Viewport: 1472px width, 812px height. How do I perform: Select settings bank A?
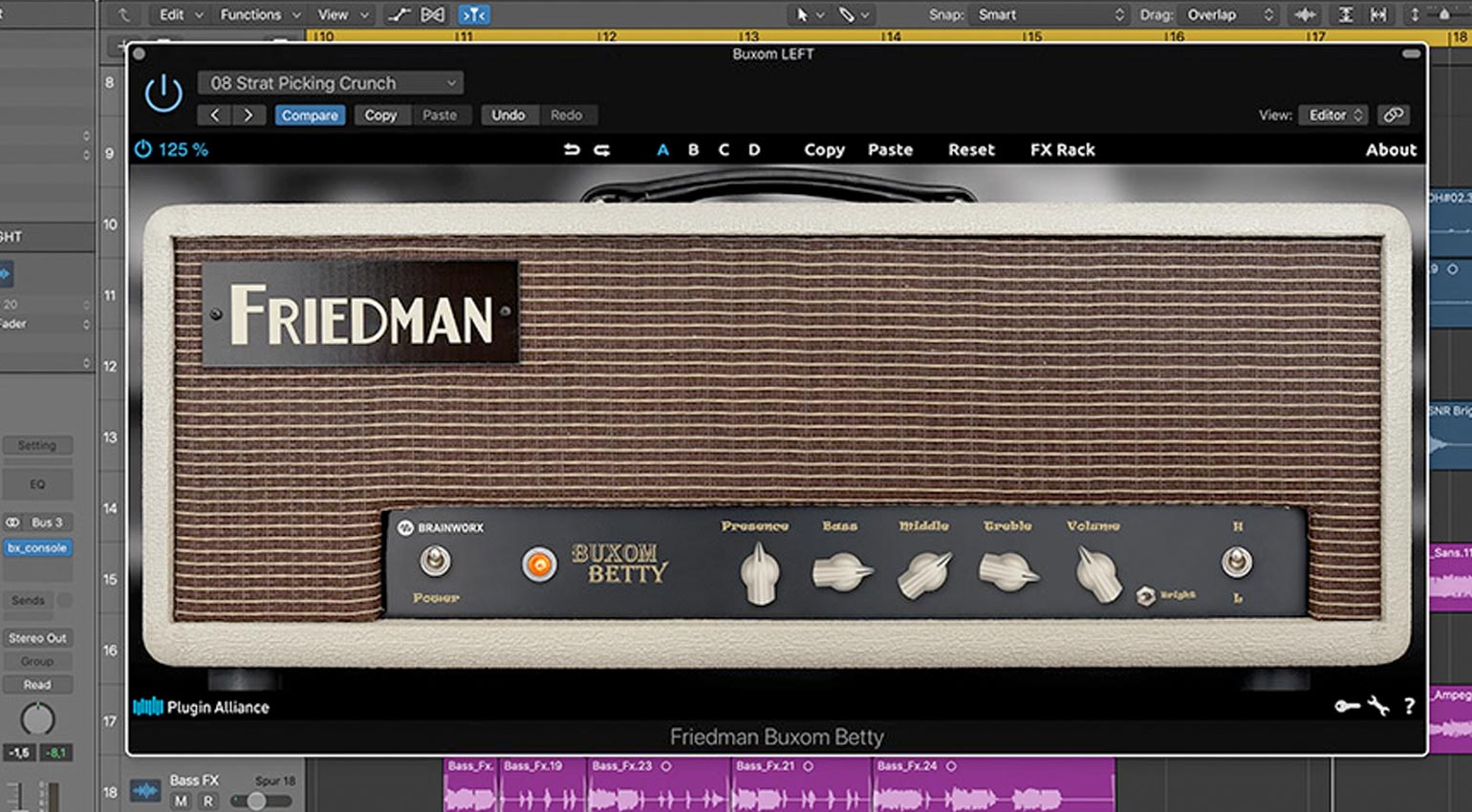pyautogui.click(x=663, y=150)
